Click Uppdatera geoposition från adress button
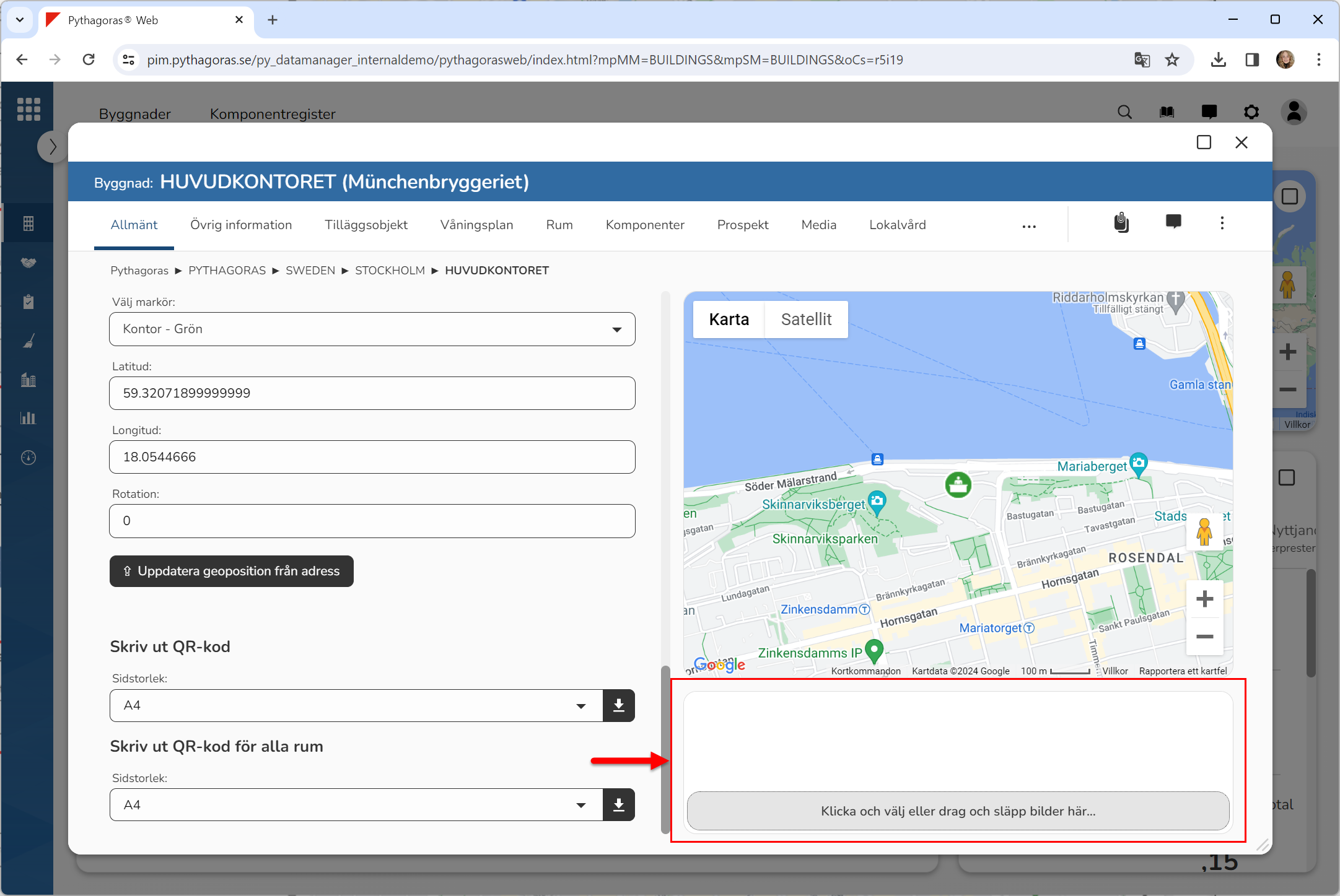The height and width of the screenshot is (896, 1340). pos(232,571)
